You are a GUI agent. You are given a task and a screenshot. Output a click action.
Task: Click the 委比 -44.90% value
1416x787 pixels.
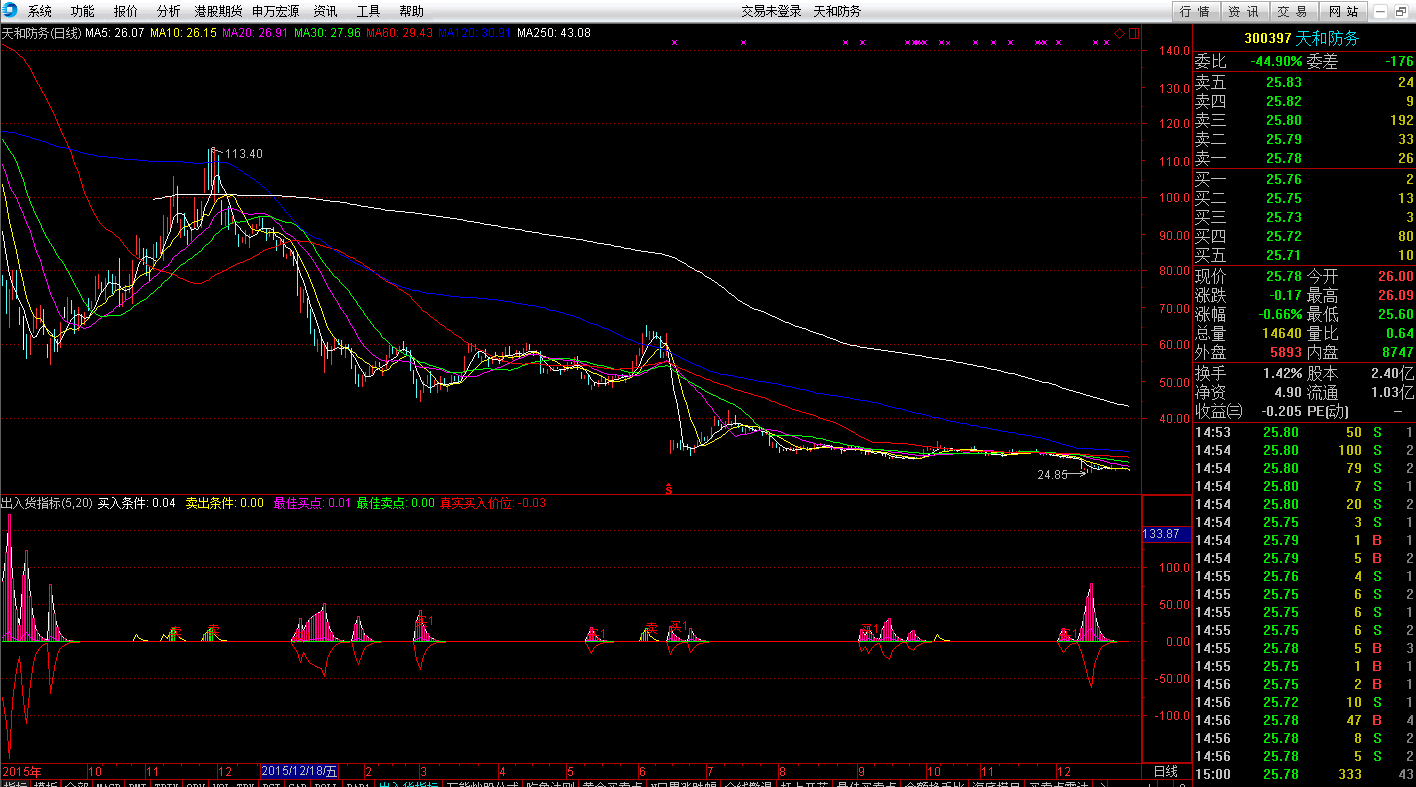coord(1249,61)
